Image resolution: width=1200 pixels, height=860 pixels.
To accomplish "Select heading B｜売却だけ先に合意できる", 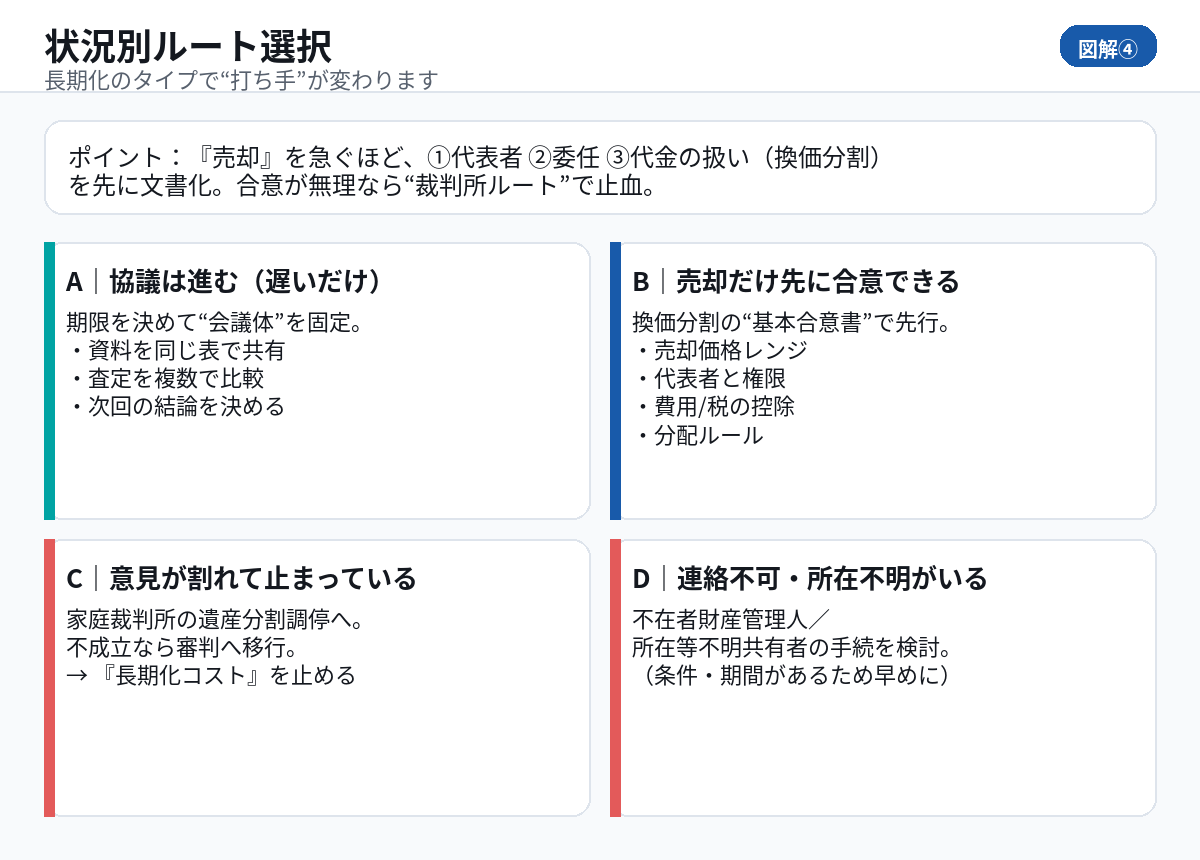I will pyautogui.click(x=796, y=282).
